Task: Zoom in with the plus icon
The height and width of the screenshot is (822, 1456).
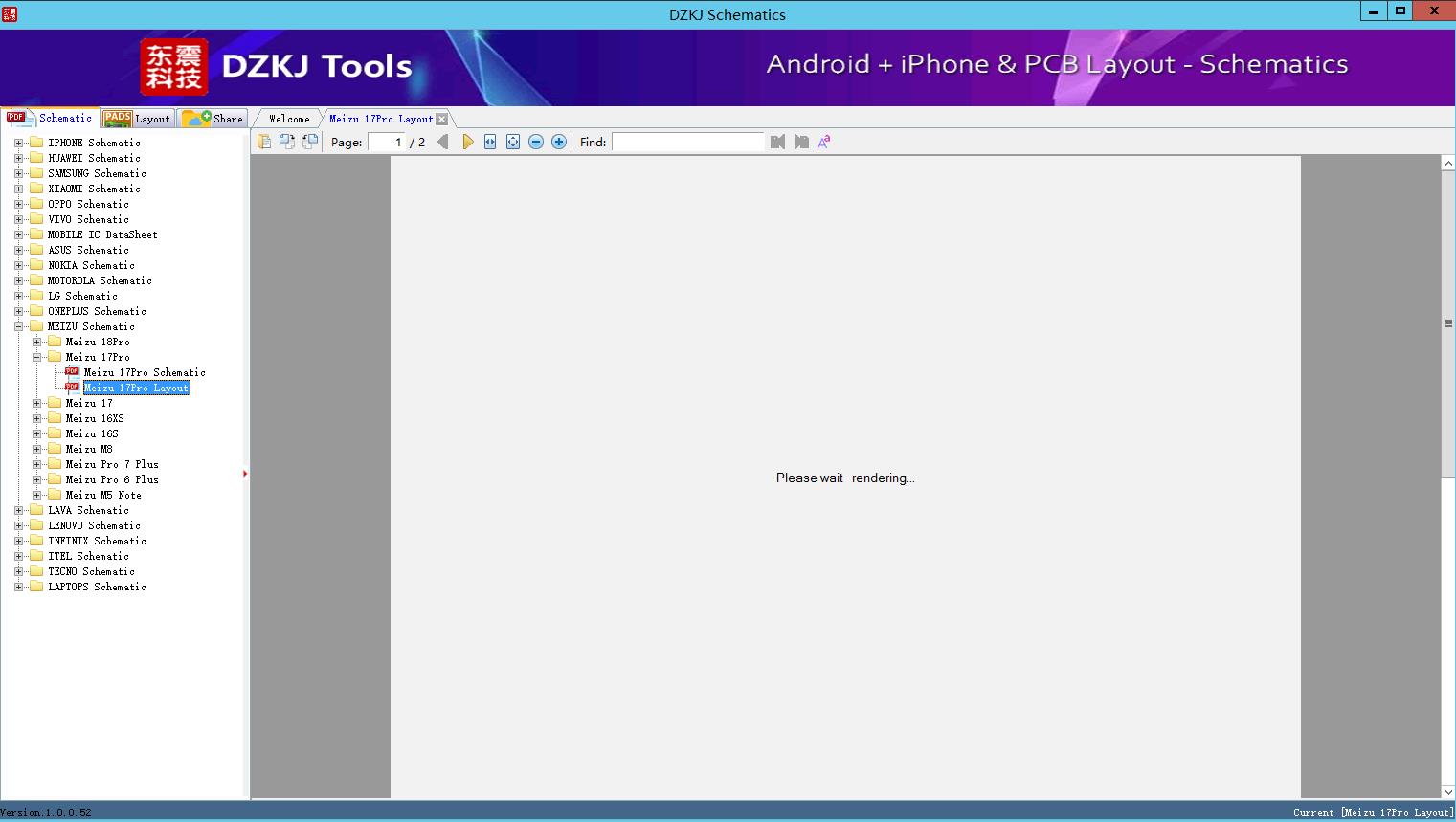Action: 559,142
